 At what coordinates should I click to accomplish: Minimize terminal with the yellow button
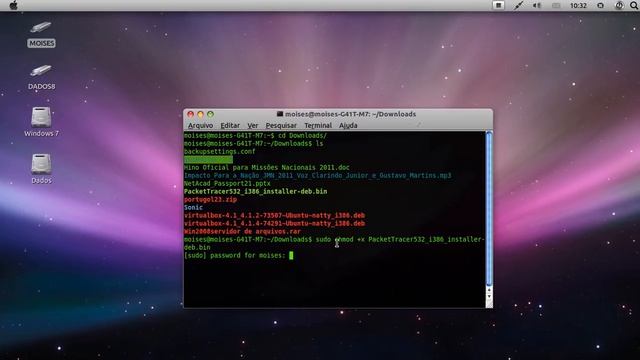coord(200,114)
